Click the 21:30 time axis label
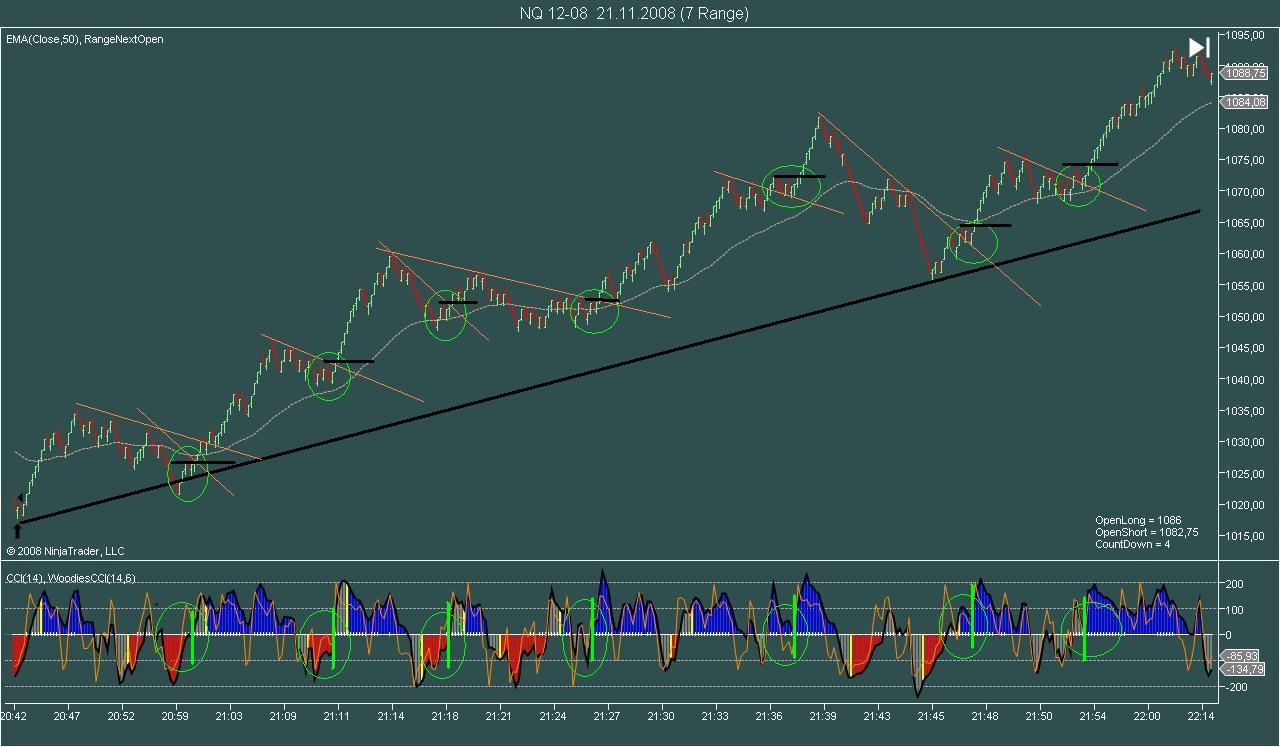Viewport: 1280px width, 747px height. (x=661, y=716)
